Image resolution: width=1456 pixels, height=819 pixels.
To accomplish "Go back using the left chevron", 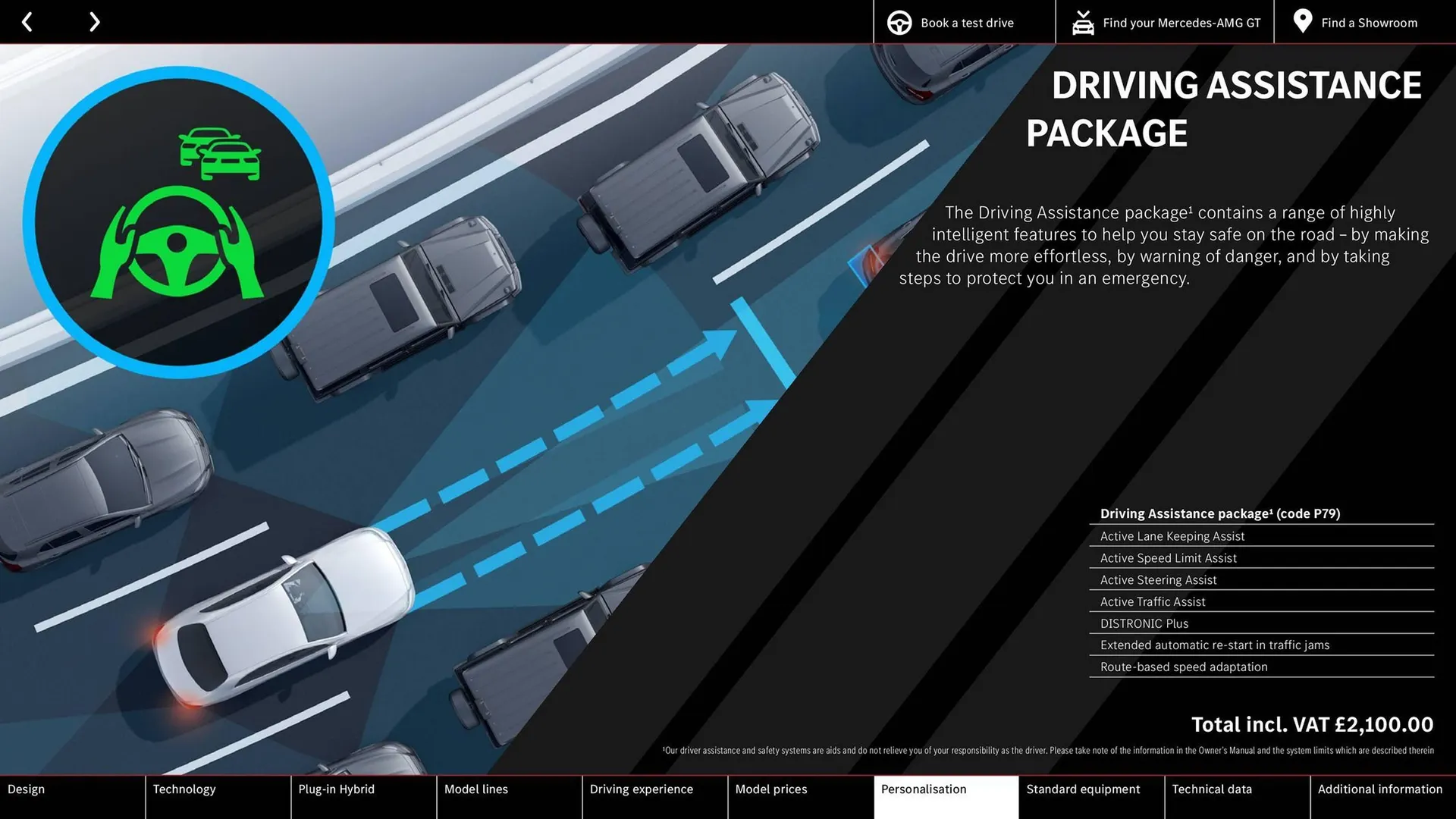I will [27, 22].
